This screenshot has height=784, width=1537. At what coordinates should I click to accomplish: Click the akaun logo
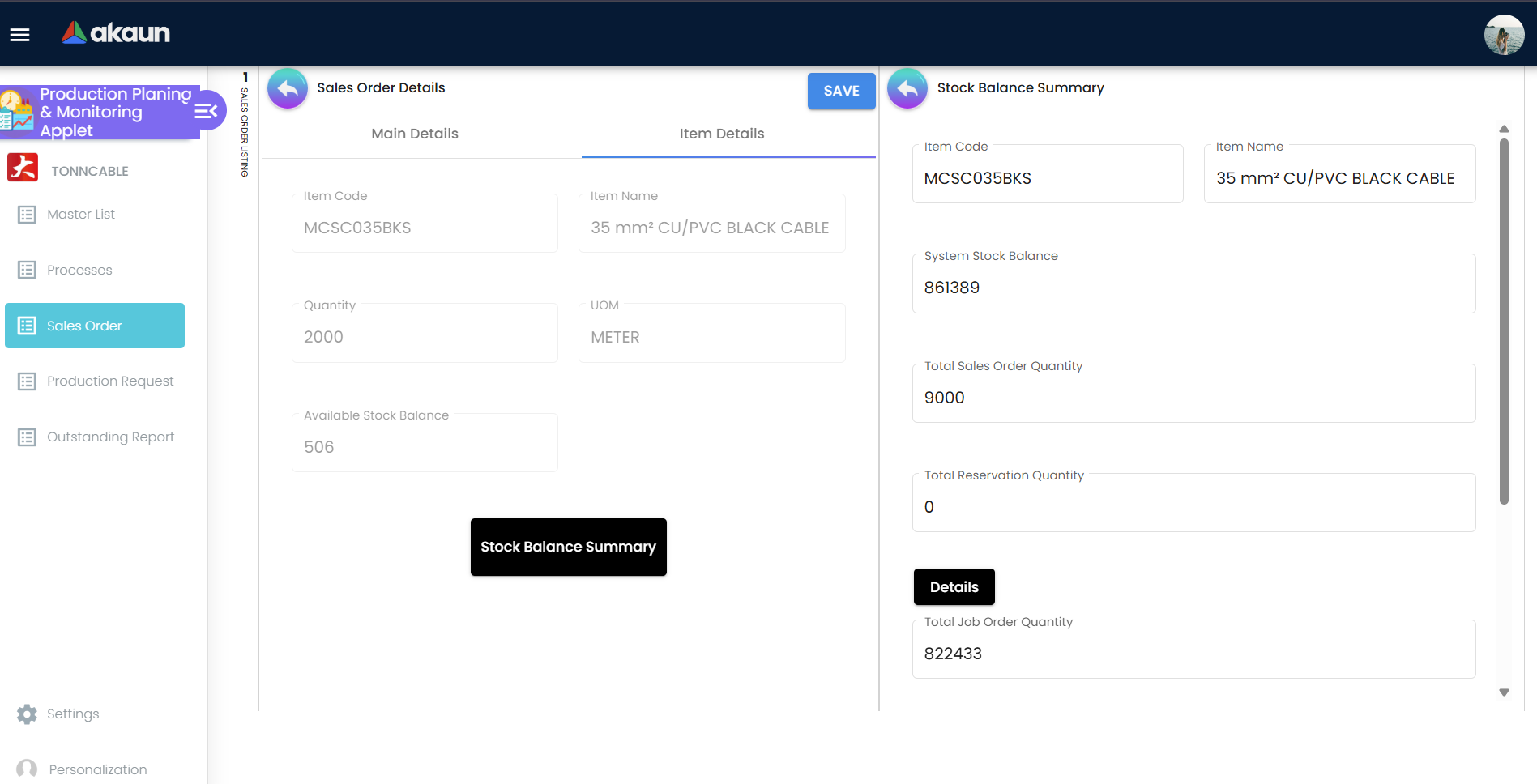tap(116, 33)
